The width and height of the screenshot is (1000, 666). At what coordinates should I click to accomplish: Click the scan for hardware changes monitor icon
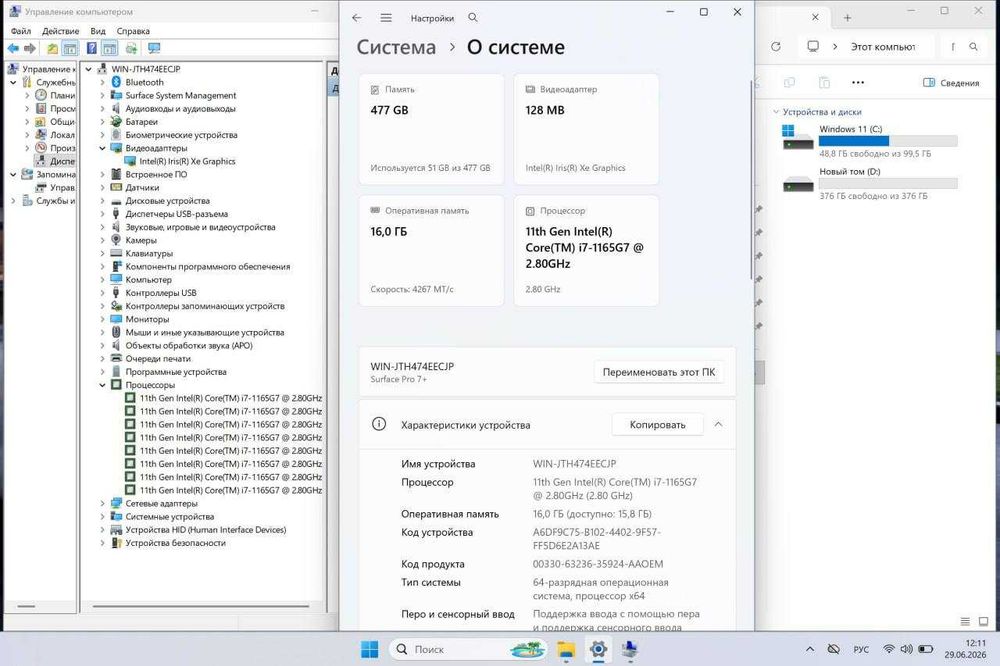pos(154,48)
